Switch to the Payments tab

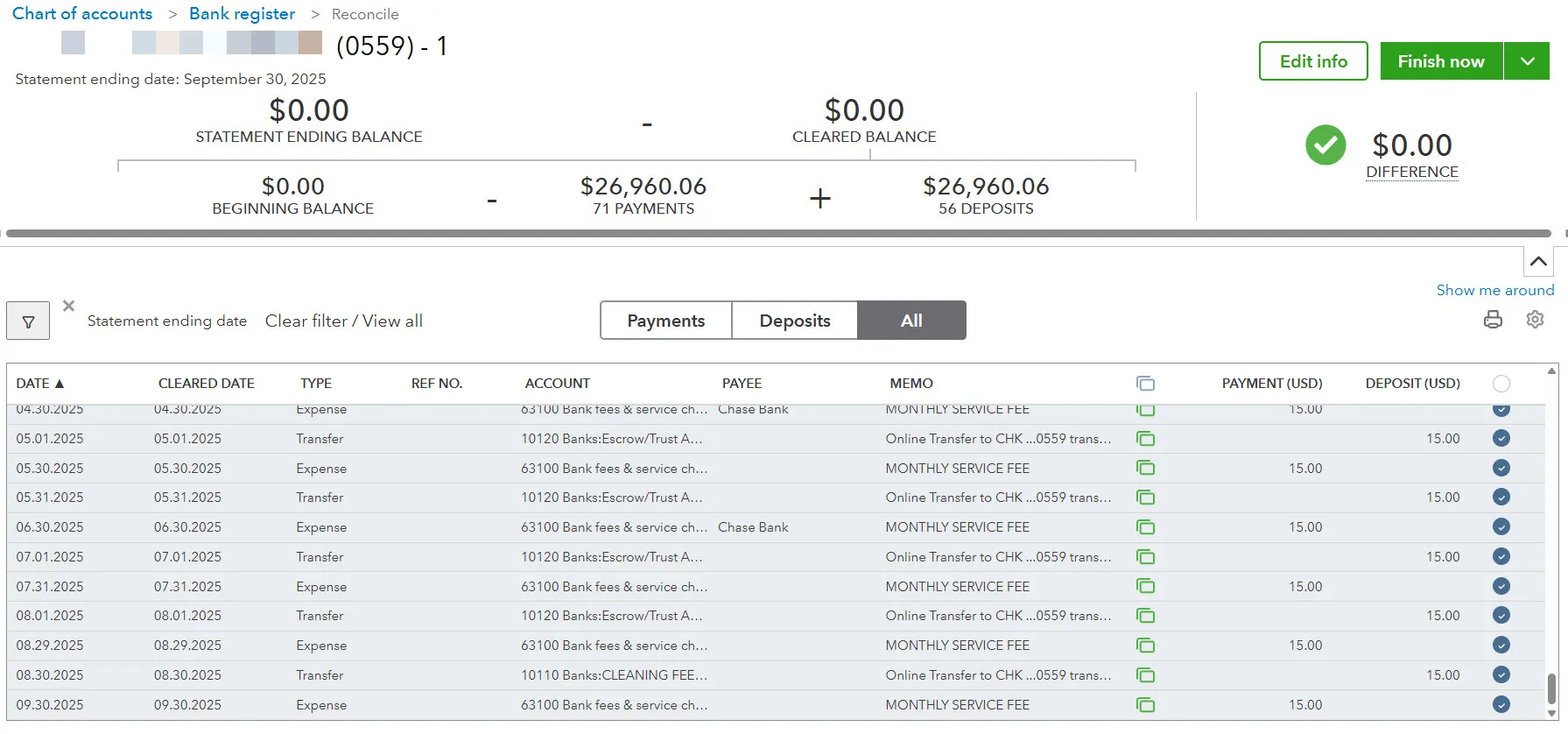click(665, 321)
